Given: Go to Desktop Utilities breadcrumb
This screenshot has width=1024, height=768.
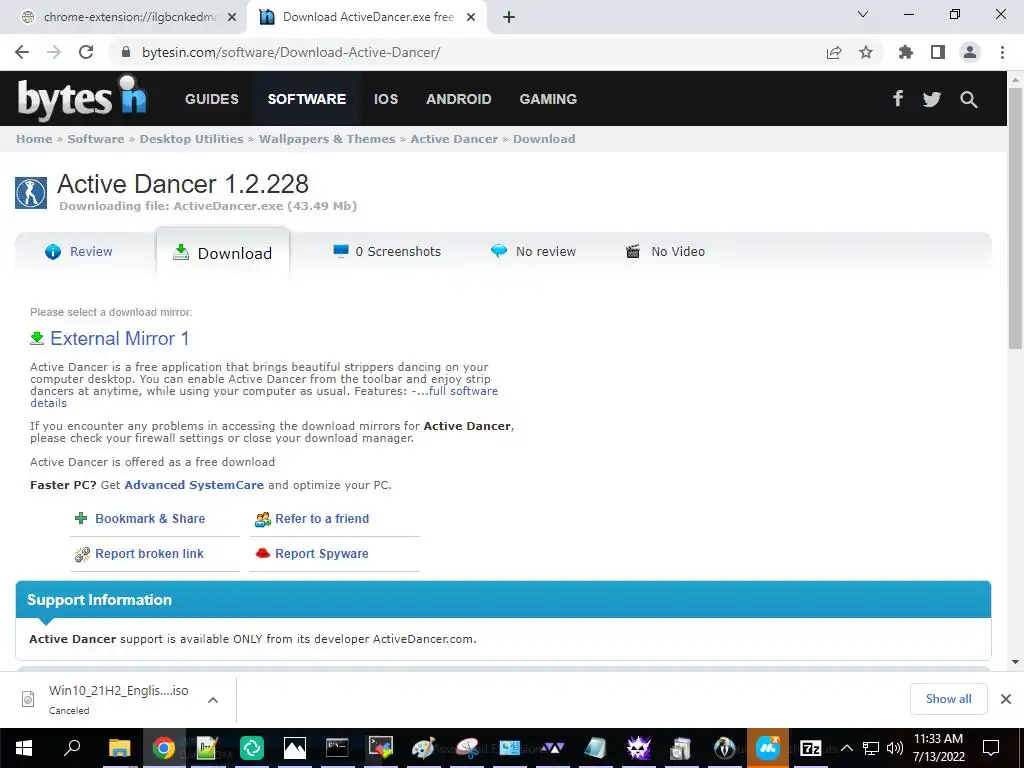Looking at the screenshot, I should [191, 139].
